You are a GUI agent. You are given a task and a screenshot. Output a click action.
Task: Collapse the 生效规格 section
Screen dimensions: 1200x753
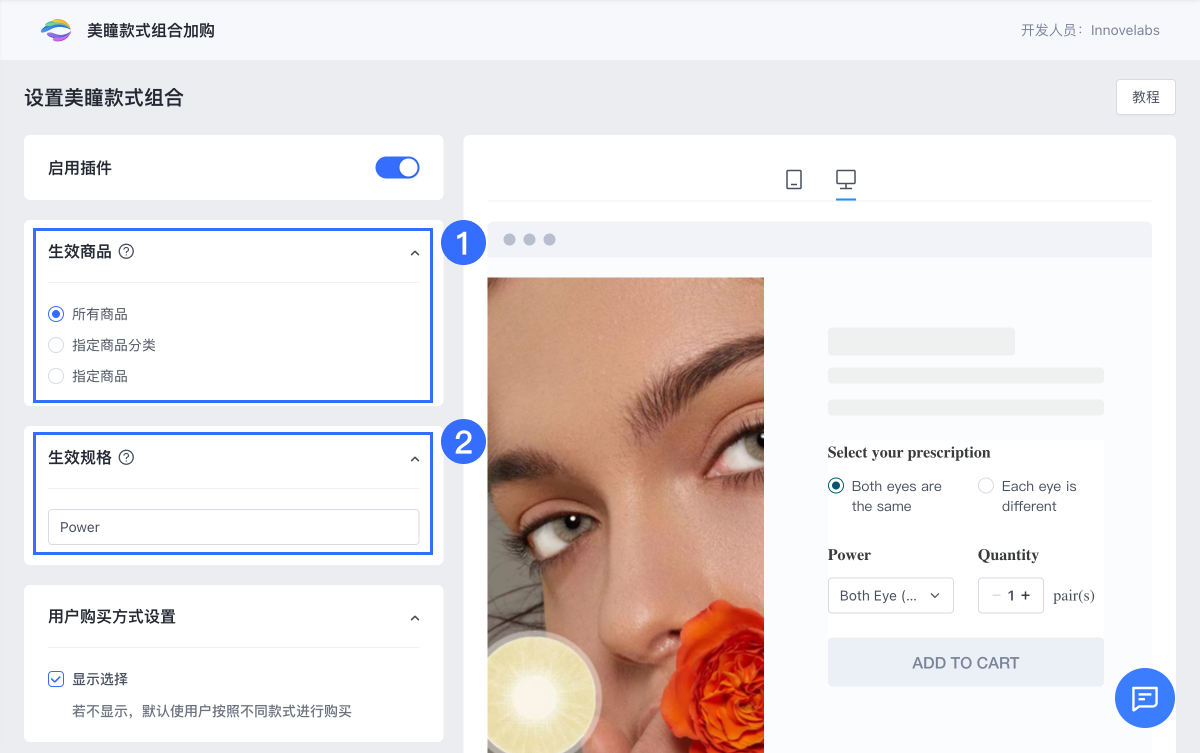click(x=415, y=459)
